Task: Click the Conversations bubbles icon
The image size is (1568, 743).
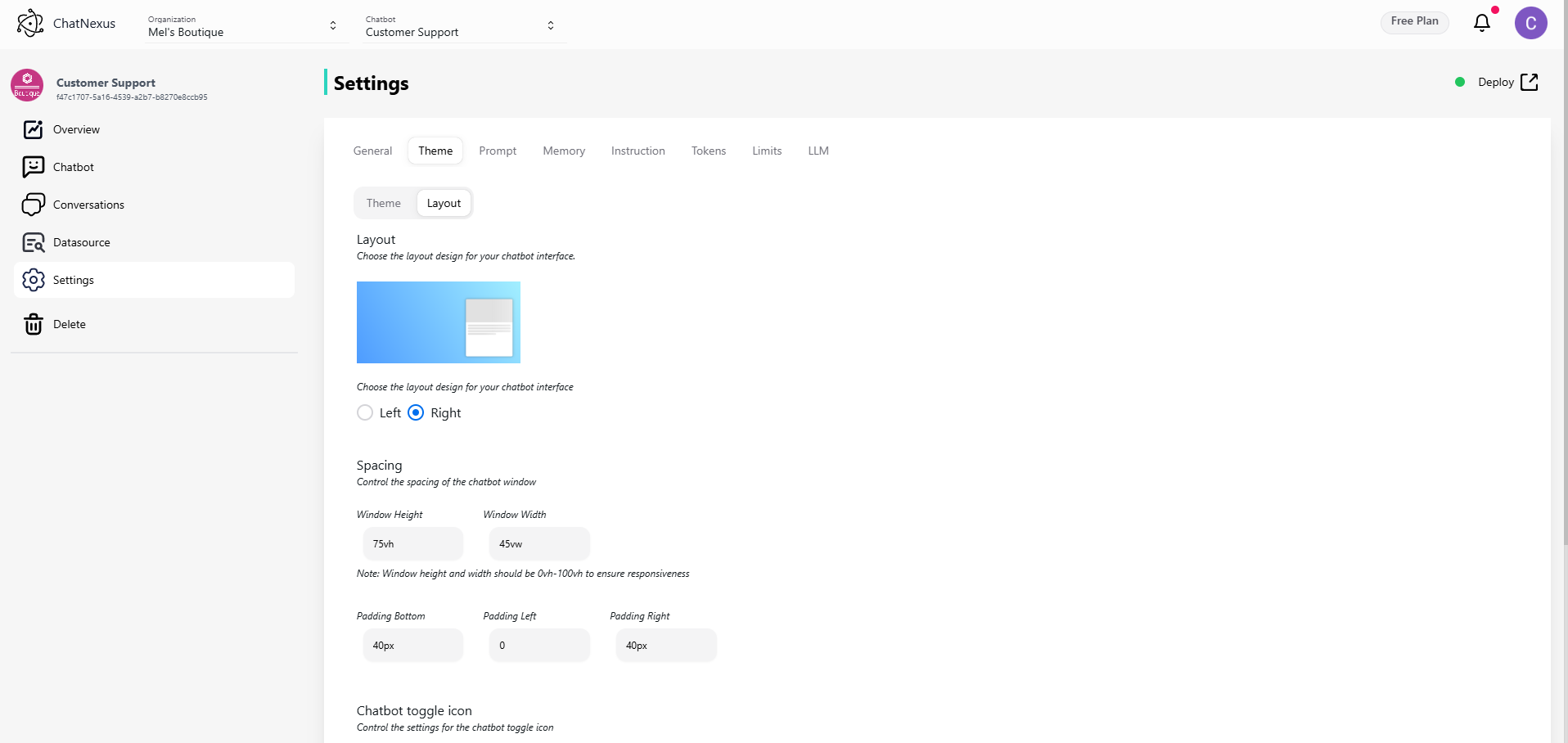Action: tap(33, 205)
